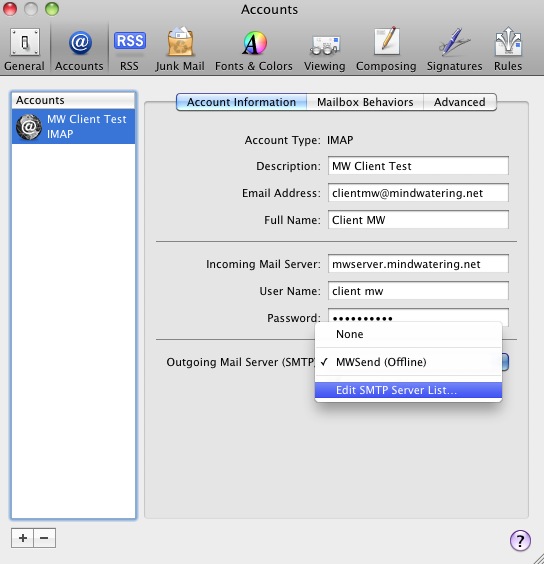Select MW Client Test IMAP account
This screenshot has width=544, height=564.
(x=73, y=127)
